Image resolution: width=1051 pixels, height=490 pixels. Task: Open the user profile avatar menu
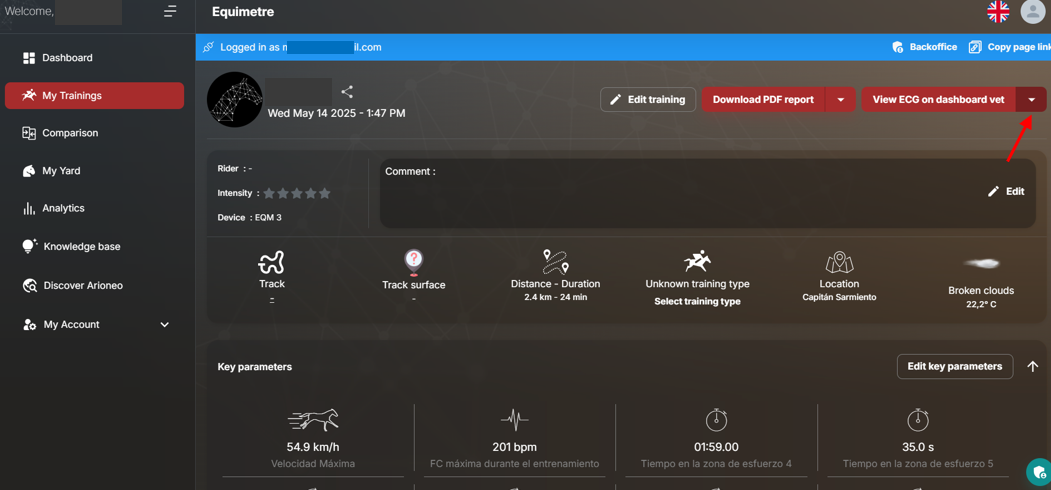click(x=1032, y=11)
